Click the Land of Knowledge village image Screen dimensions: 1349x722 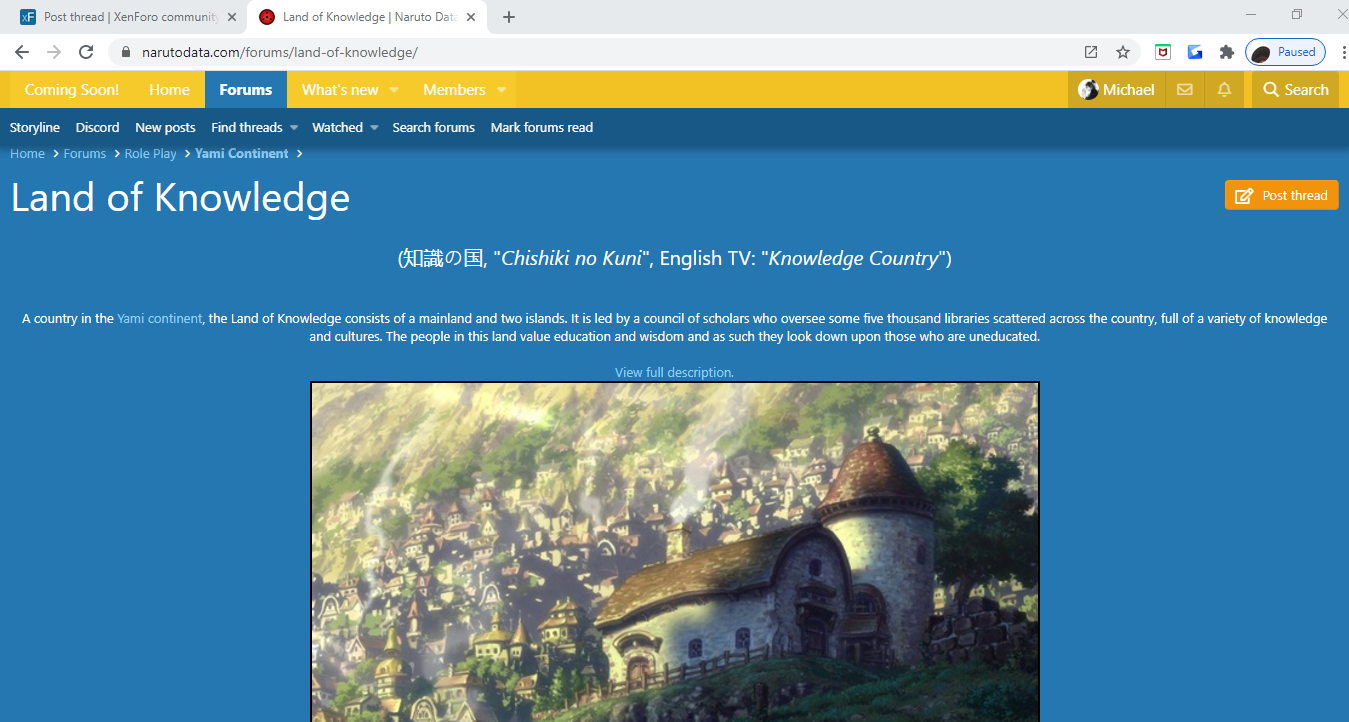coord(675,552)
